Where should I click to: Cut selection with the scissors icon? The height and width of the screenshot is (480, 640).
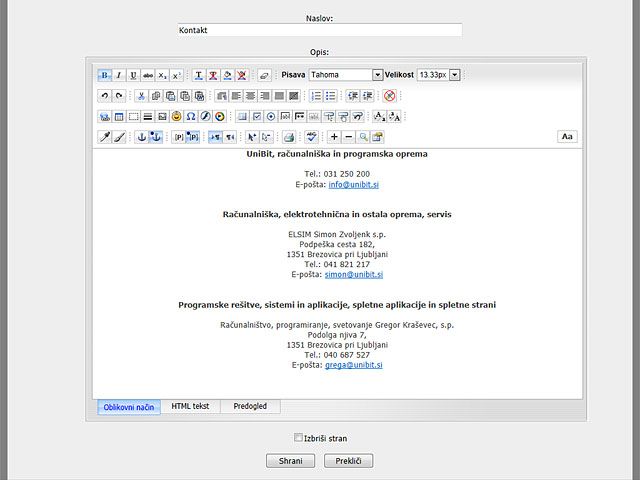pos(141,96)
